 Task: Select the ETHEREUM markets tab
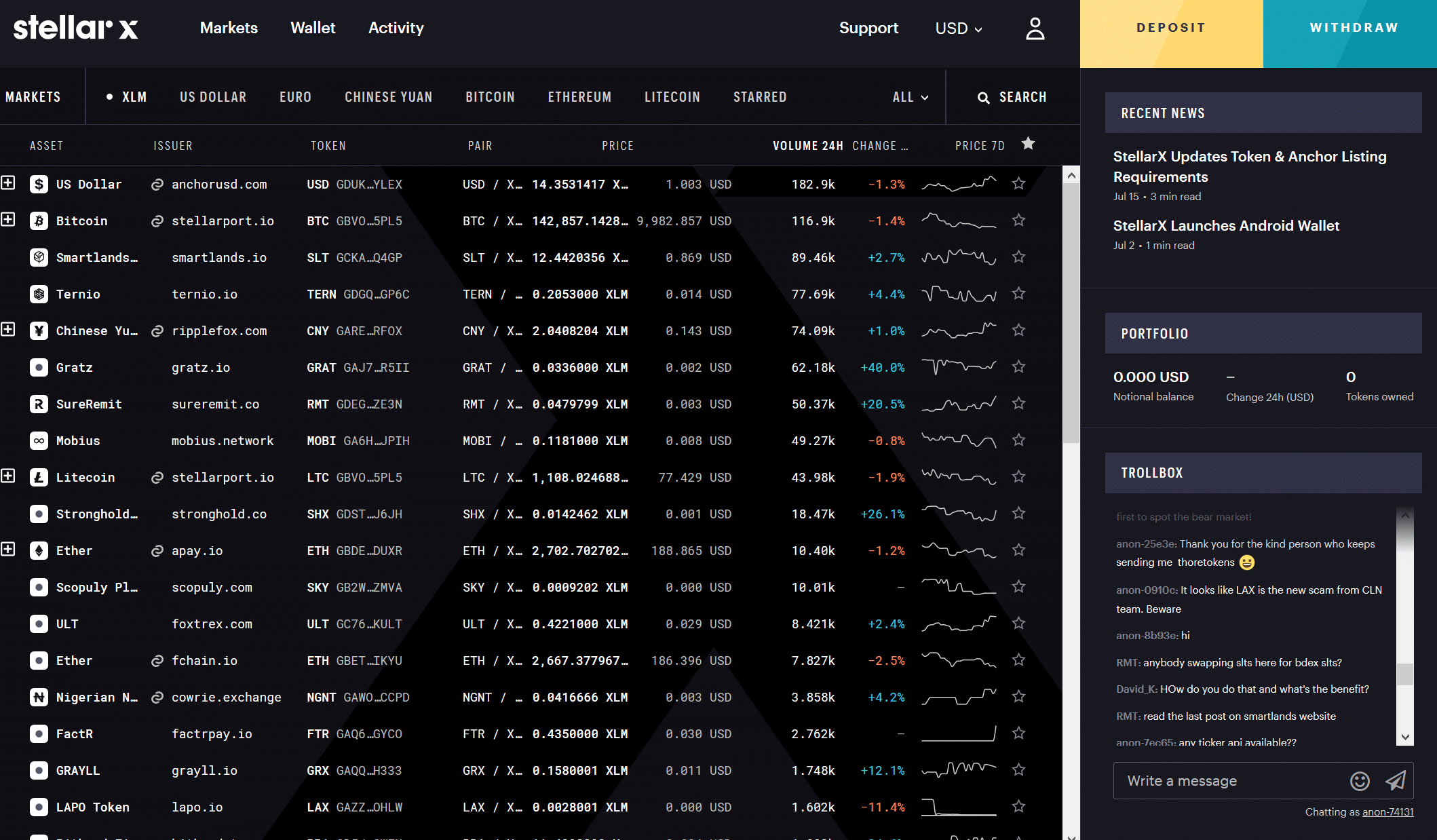coord(579,97)
